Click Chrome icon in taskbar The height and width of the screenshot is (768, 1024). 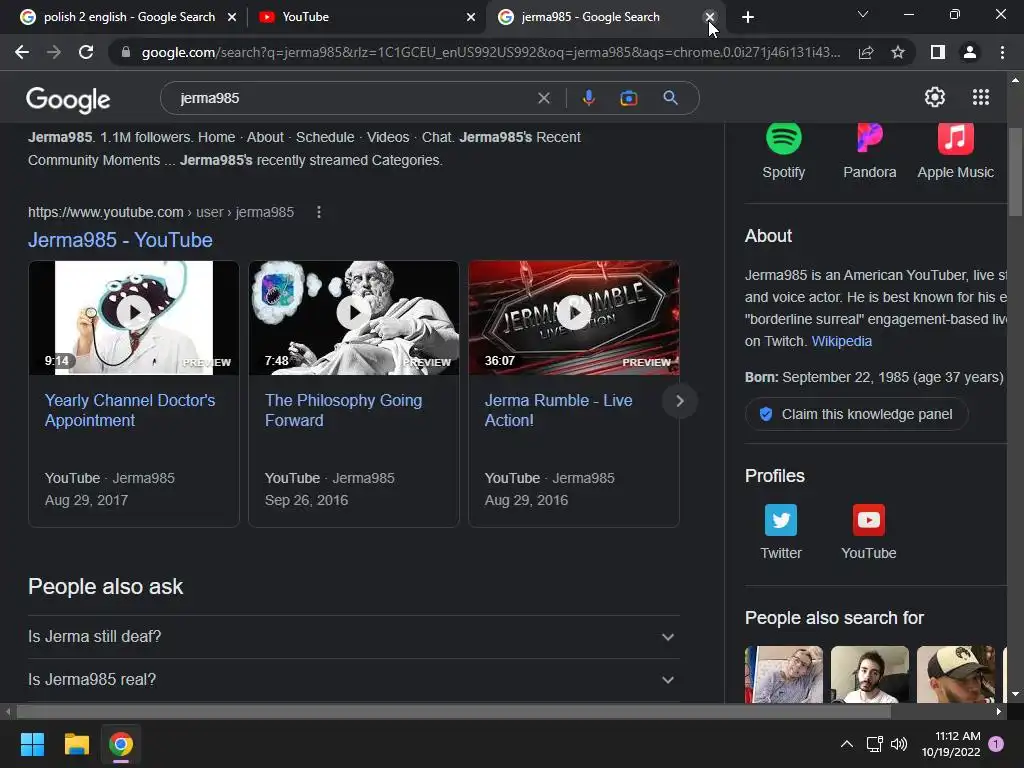pyautogui.click(x=121, y=744)
